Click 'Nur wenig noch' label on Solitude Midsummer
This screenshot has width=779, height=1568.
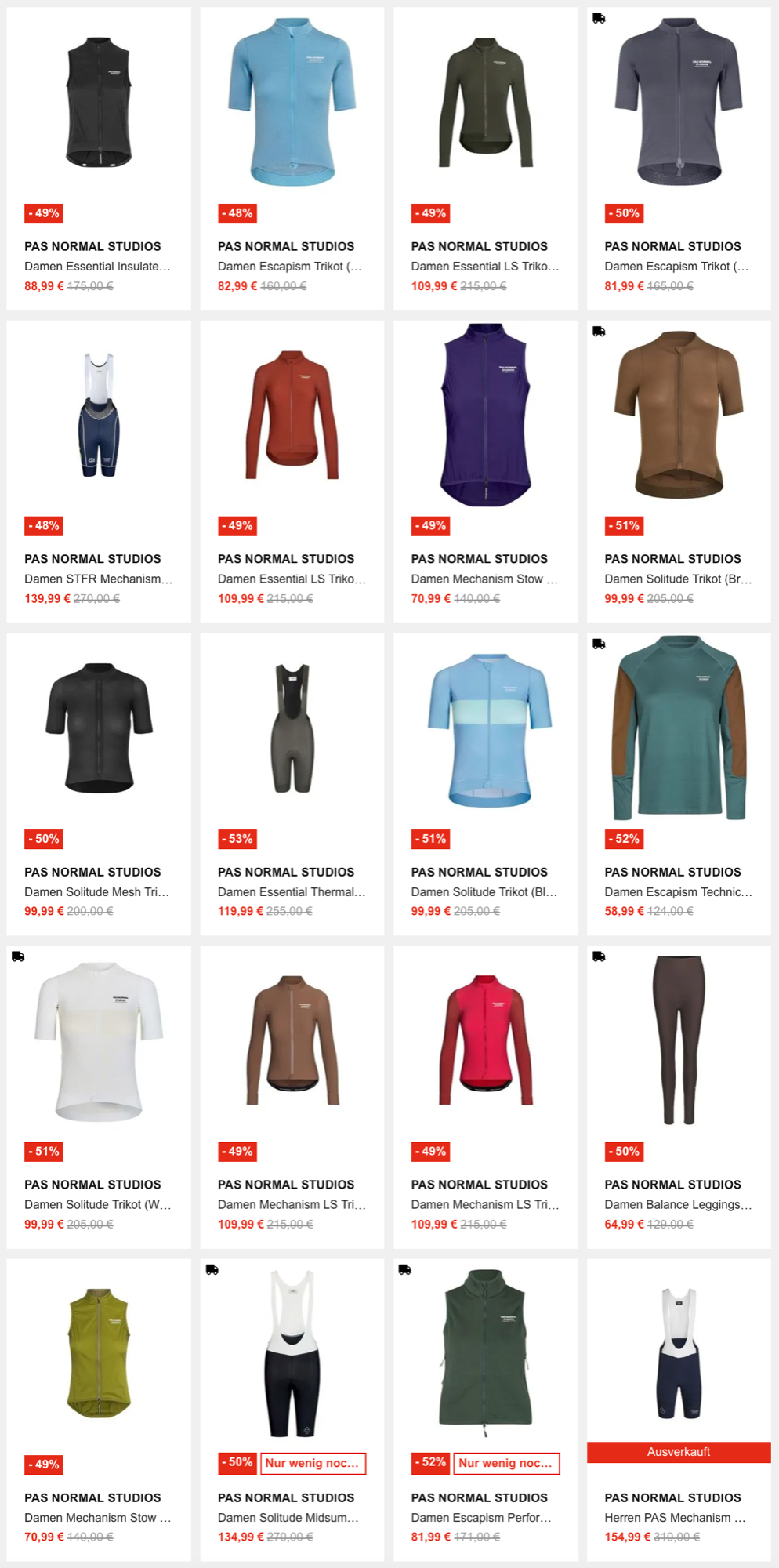click(312, 1463)
